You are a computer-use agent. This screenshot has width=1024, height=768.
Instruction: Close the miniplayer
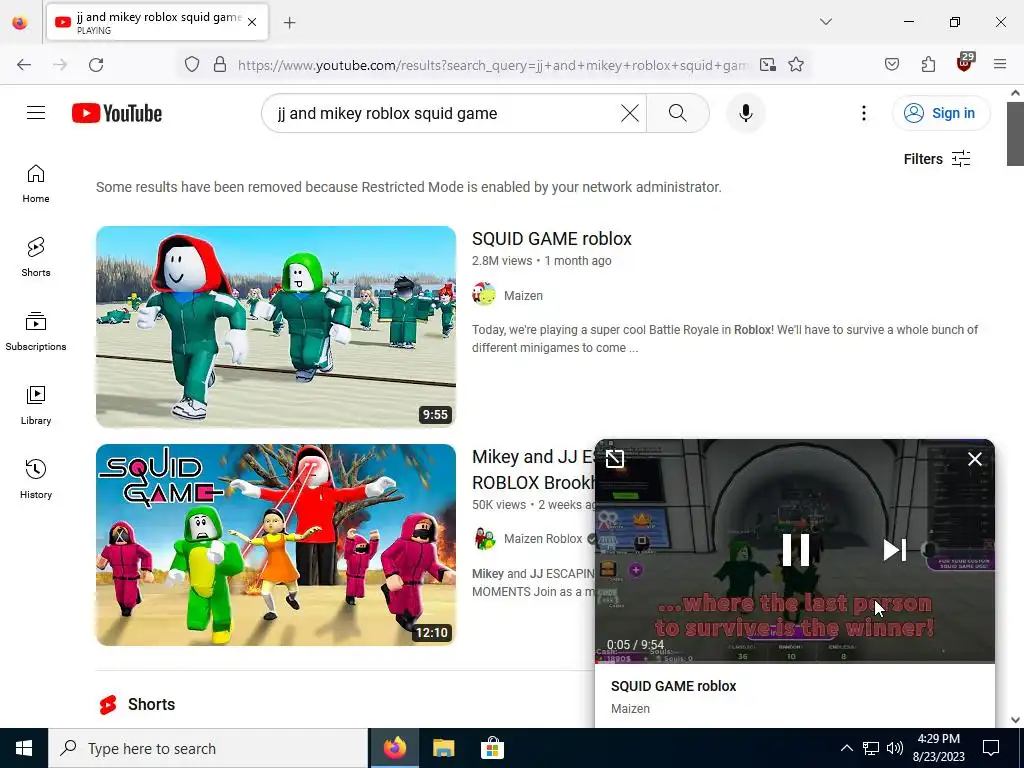[974, 459]
